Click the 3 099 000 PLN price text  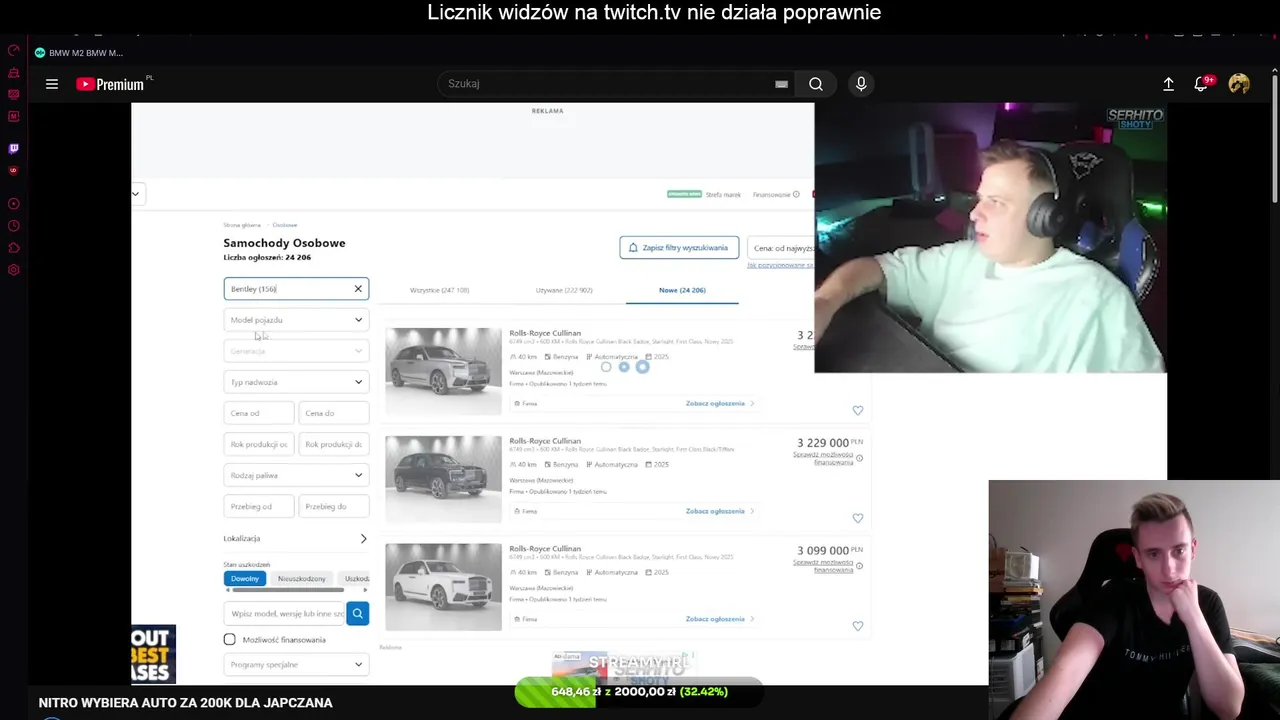click(829, 551)
